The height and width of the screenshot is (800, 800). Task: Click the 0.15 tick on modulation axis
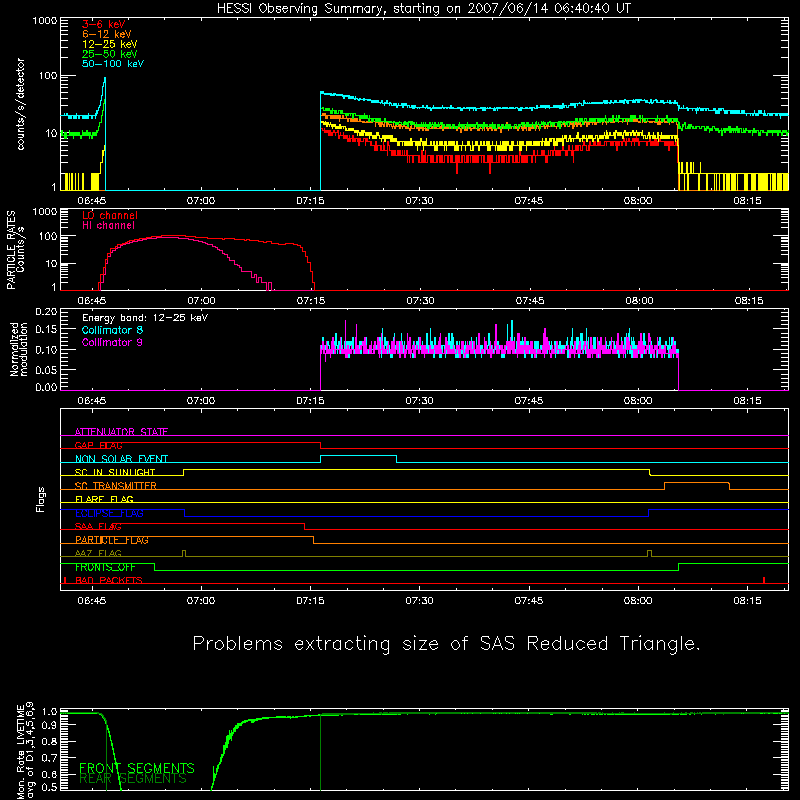47,330
